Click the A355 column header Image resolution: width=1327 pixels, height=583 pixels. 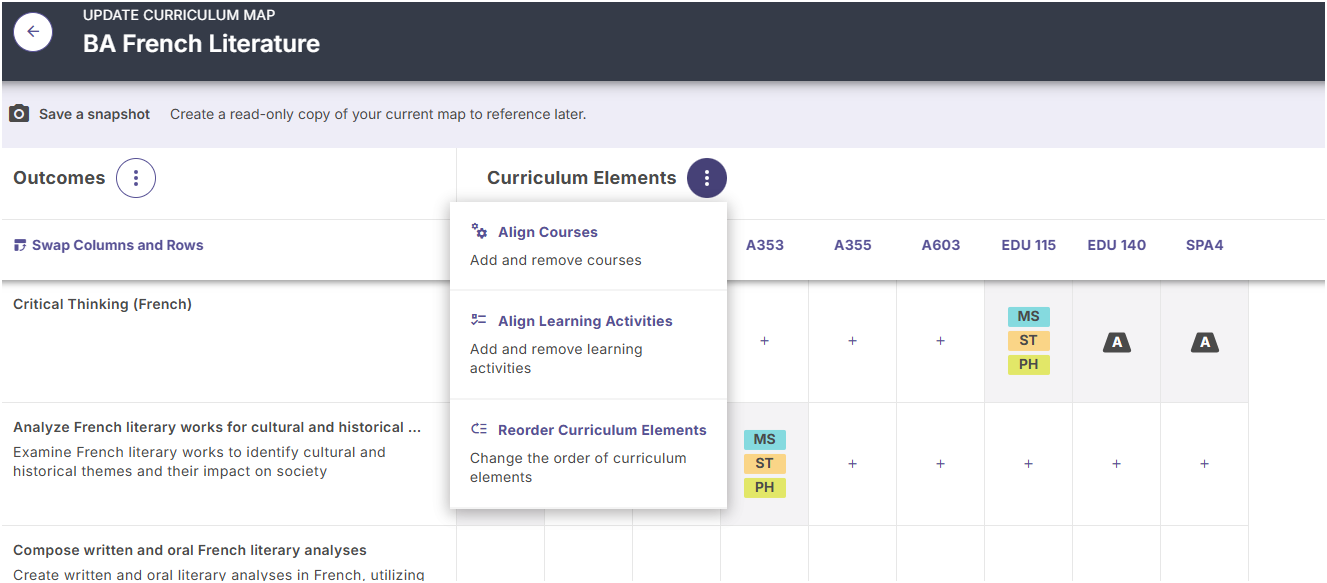coord(853,245)
